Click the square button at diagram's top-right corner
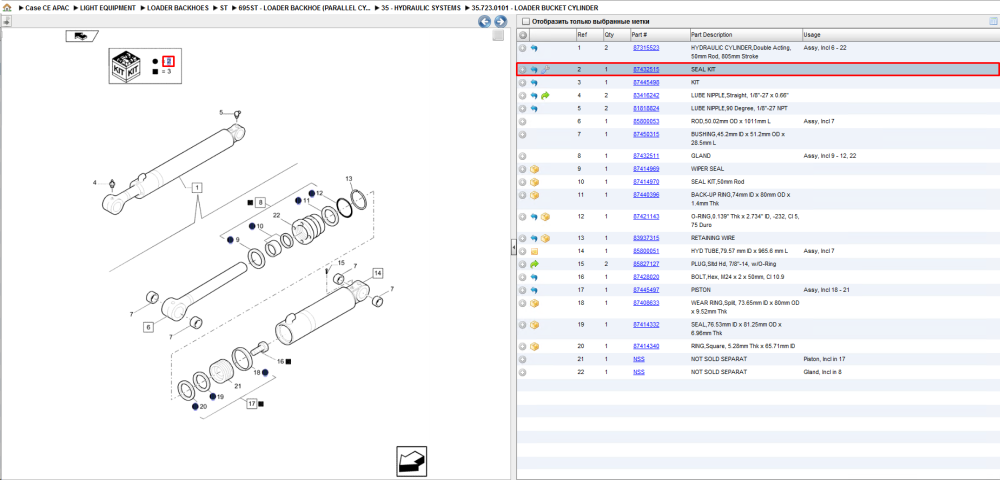Image resolution: width=1000 pixels, height=480 pixels. 498,36
